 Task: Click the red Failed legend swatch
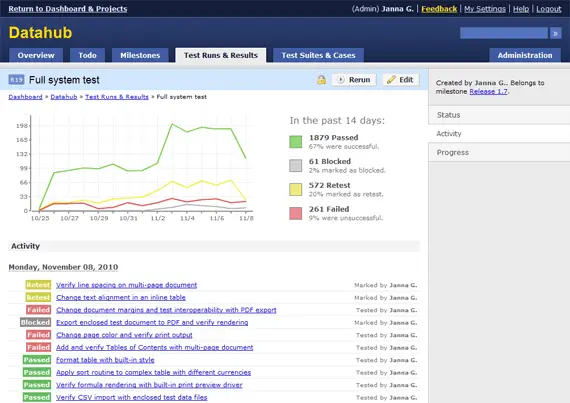coord(296,213)
